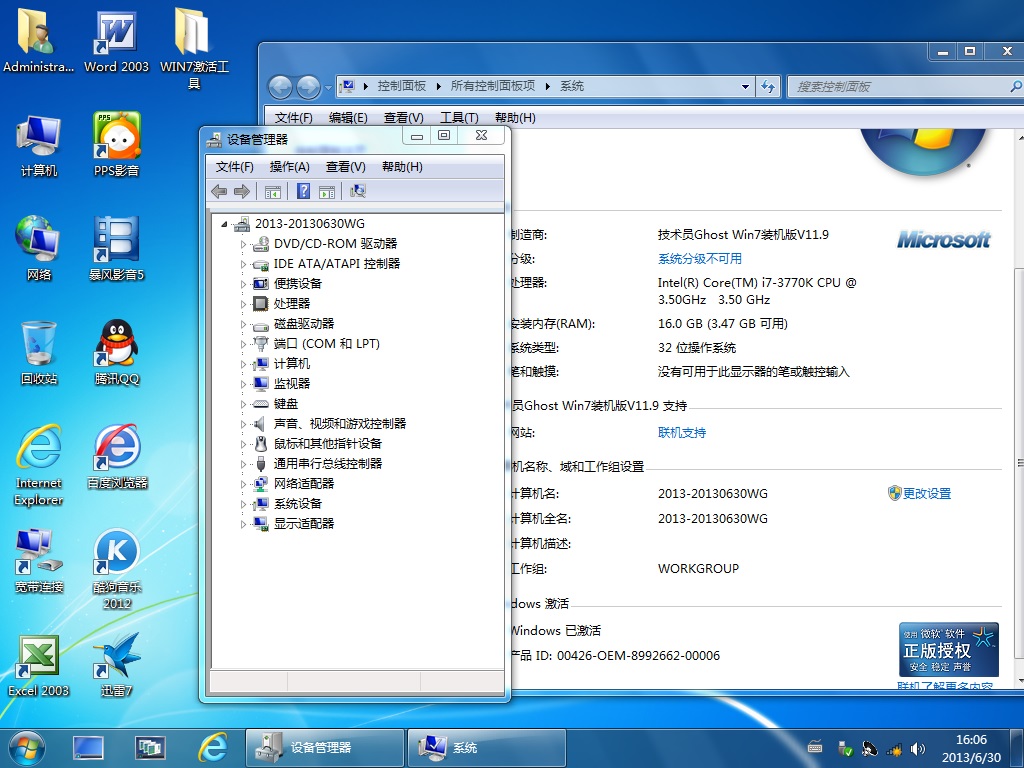This screenshot has width=1024, height=768.
Task: Click the 控制面板 breadcrumb in address bar
Action: [402, 86]
